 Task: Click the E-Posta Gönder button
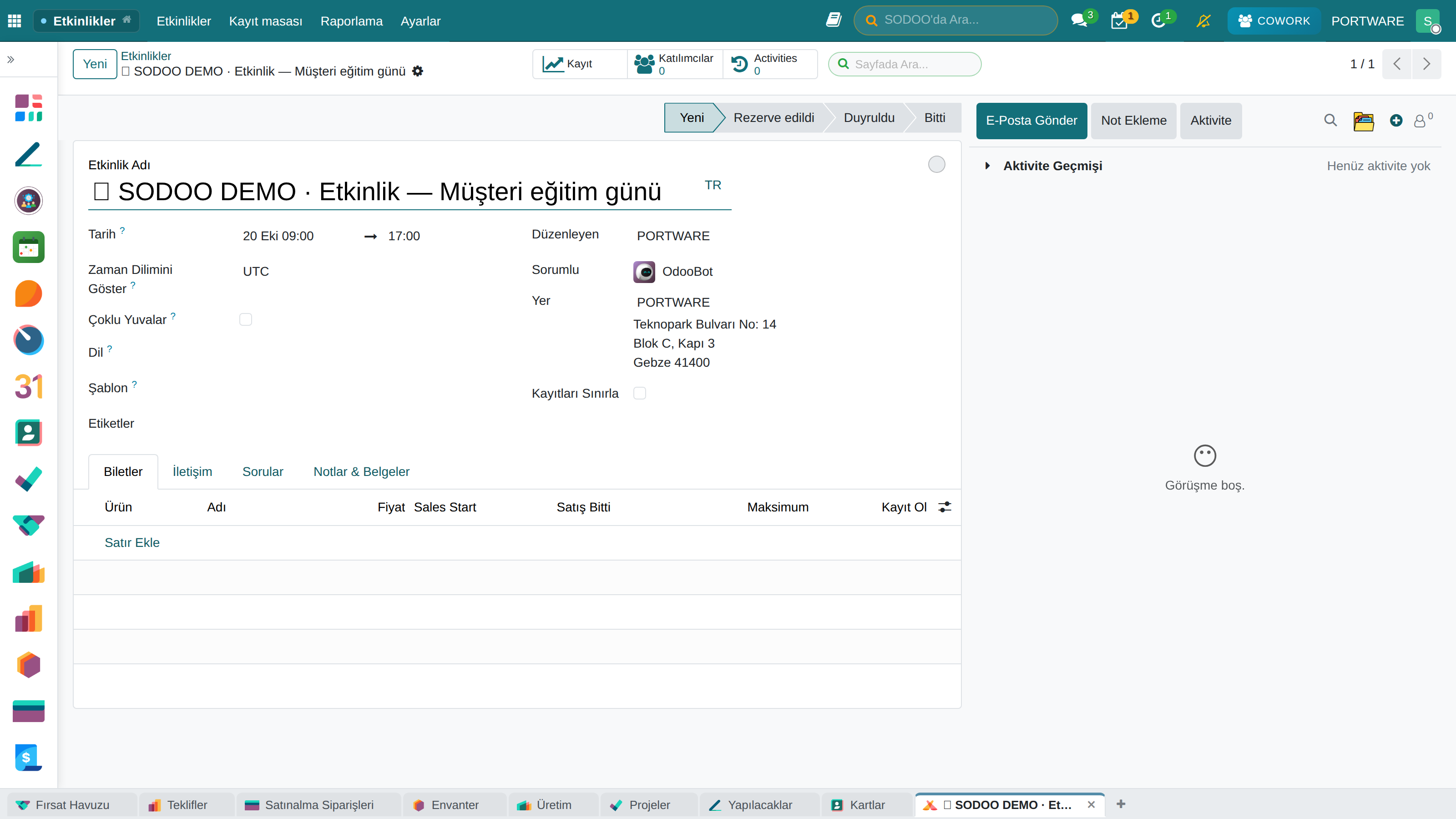pyautogui.click(x=1031, y=121)
